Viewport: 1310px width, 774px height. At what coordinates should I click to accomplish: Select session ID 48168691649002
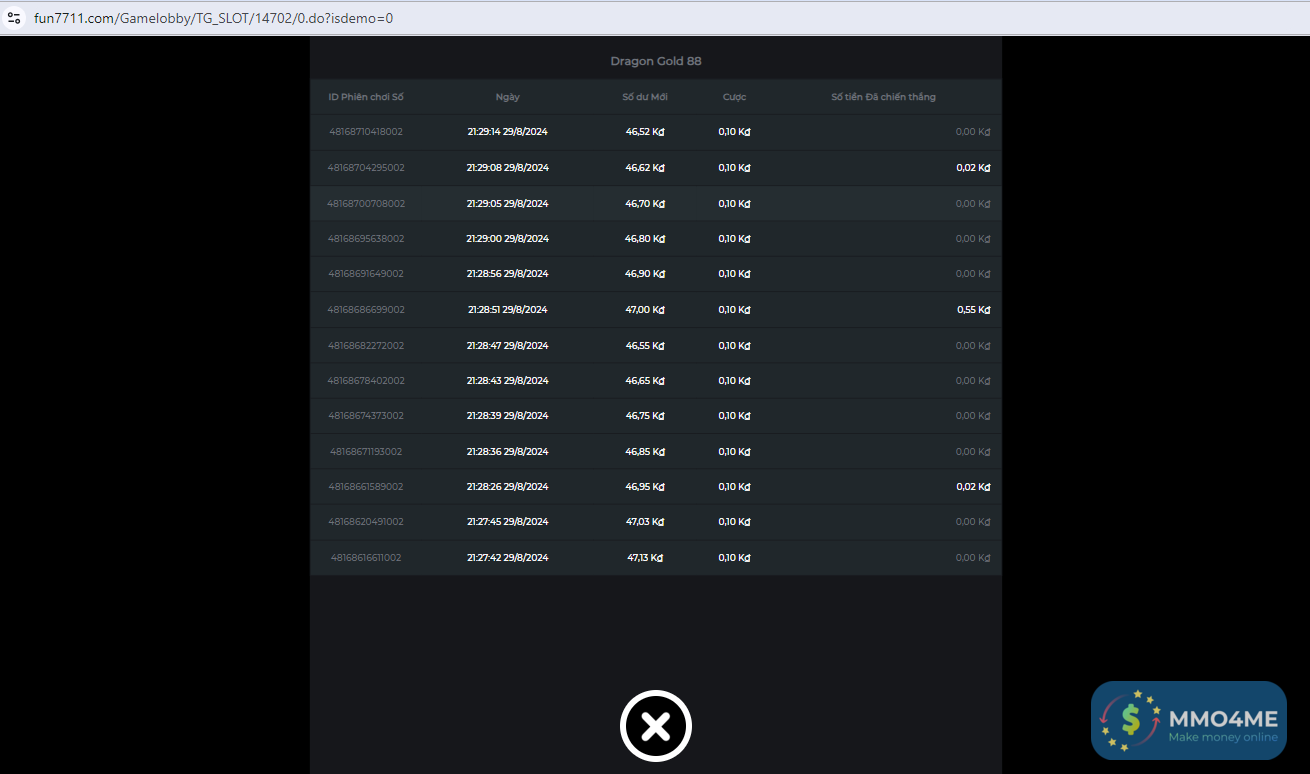[366, 274]
